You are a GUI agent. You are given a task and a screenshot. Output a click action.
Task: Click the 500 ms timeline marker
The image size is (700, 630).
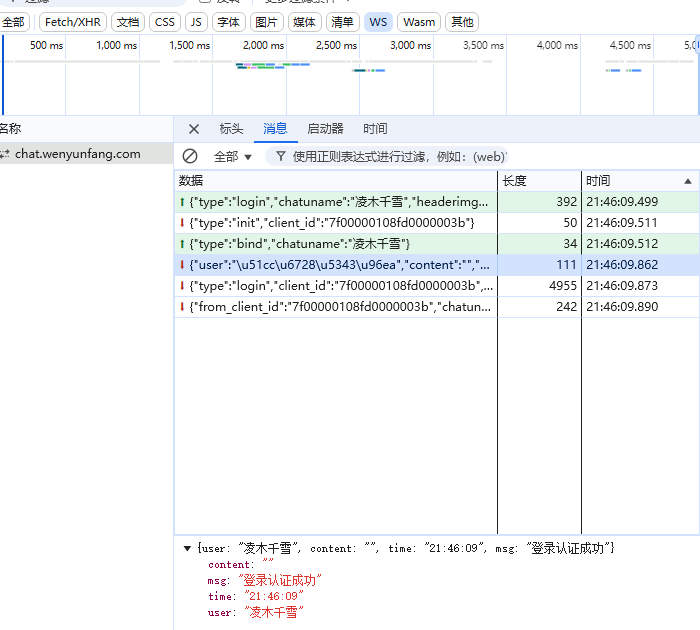tap(46, 46)
